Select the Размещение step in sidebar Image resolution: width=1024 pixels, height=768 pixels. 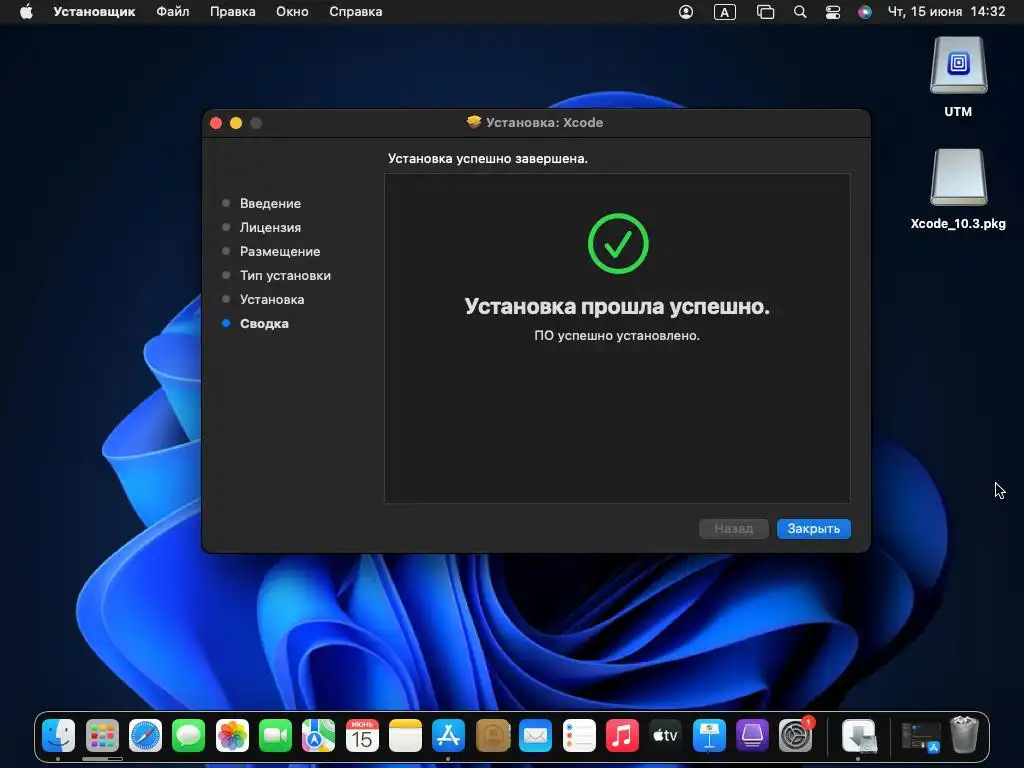[280, 251]
